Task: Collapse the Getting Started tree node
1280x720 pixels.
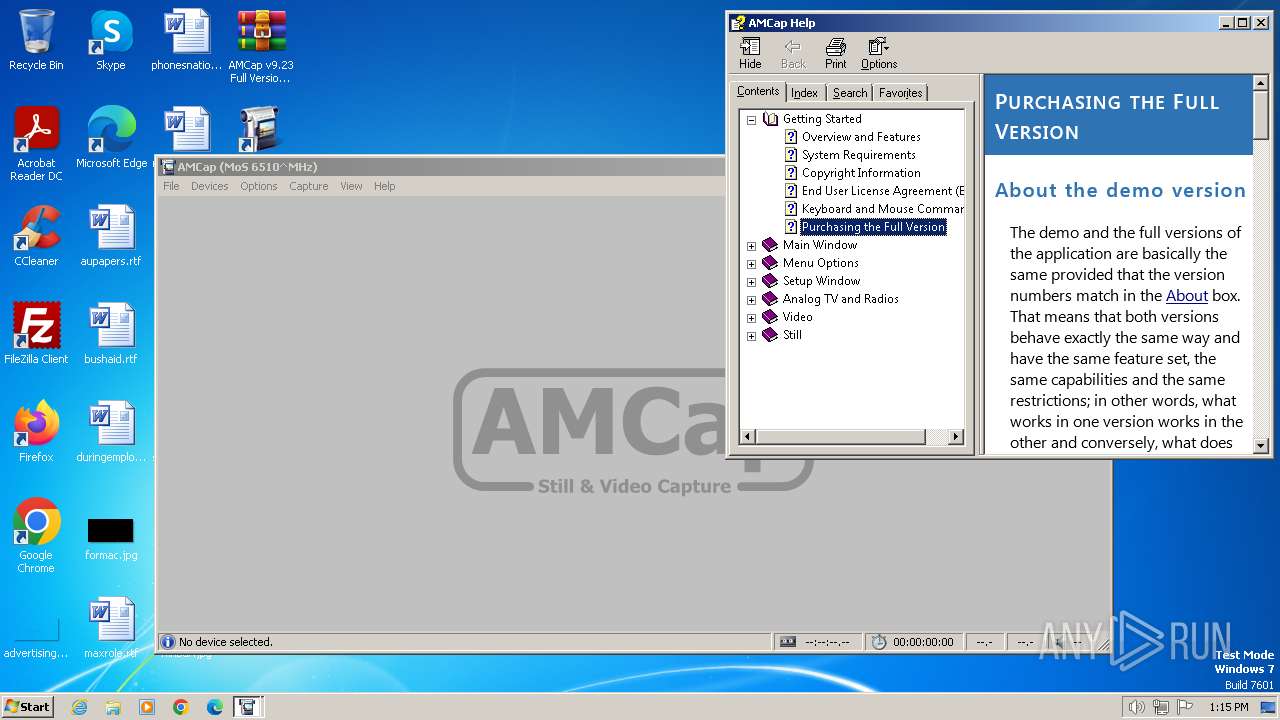Action: (751, 119)
